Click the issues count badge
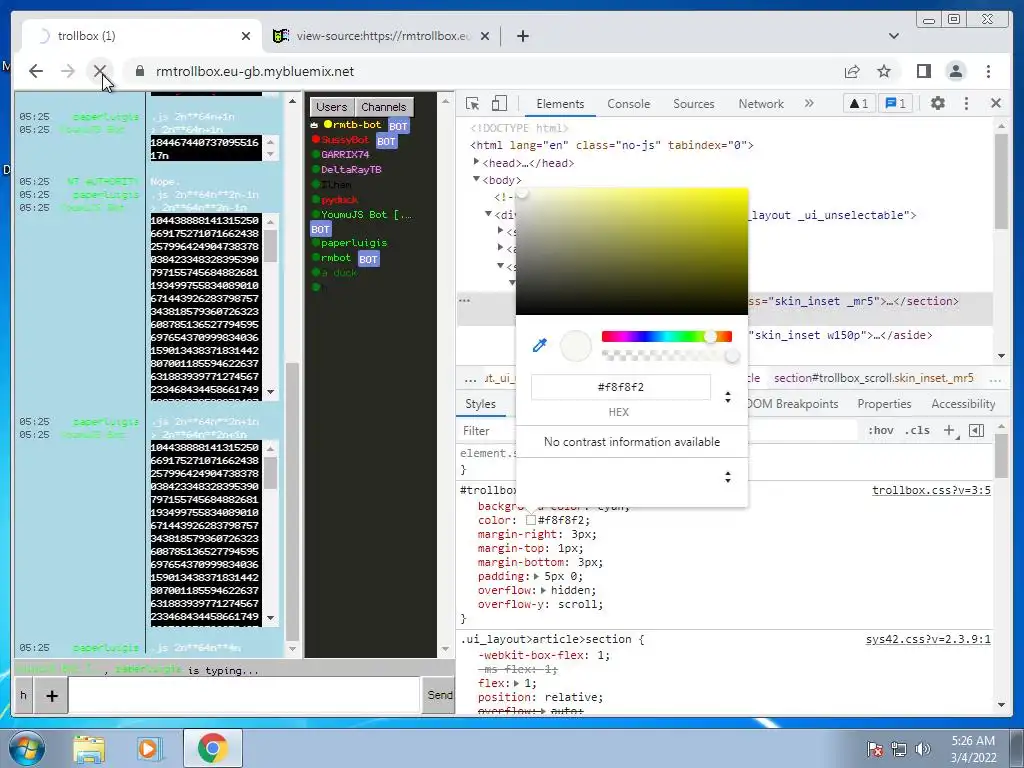Viewport: 1024px width, 768px height. [895, 103]
